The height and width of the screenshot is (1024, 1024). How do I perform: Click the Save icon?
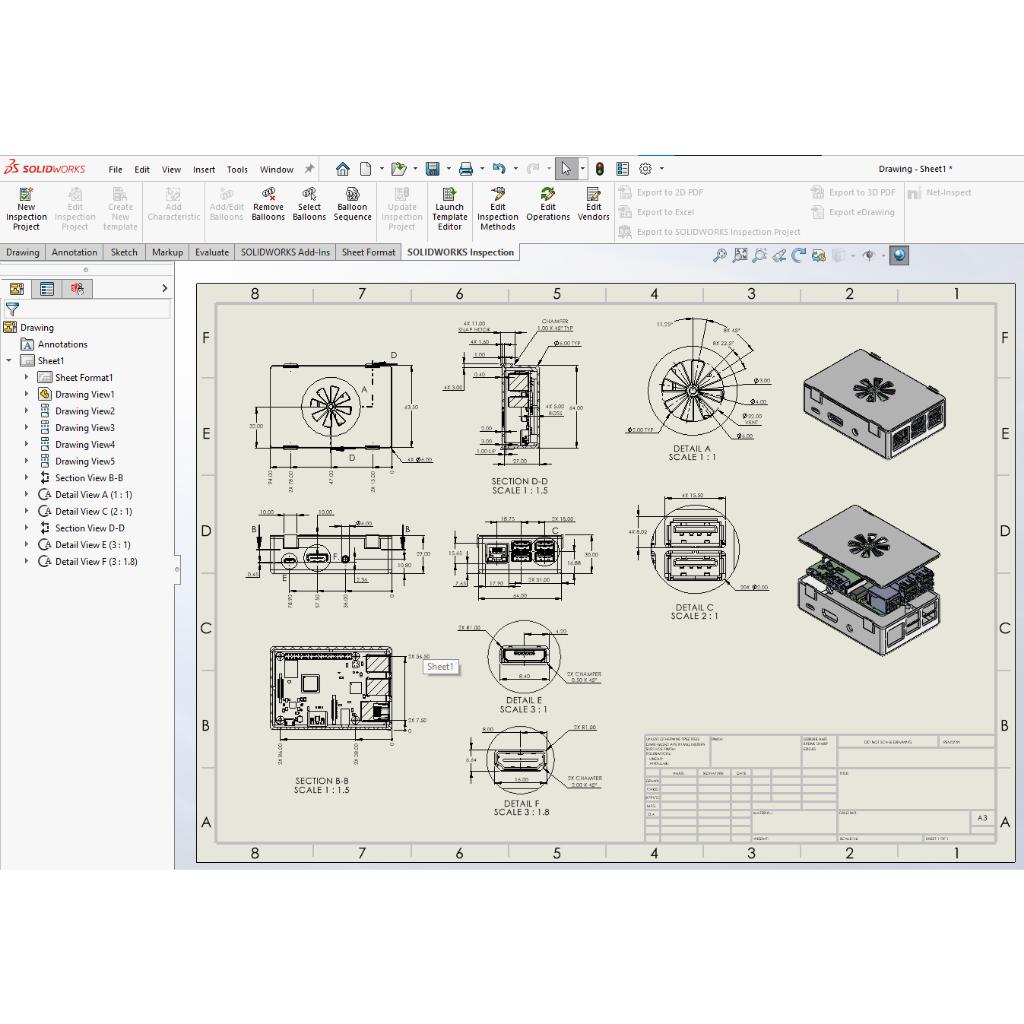(x=432, y=169)
